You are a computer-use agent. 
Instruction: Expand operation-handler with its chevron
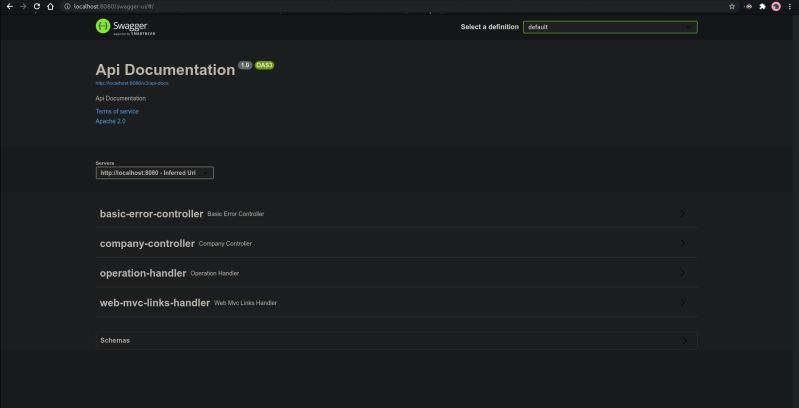pyautogui.click(x=683, y=273)
